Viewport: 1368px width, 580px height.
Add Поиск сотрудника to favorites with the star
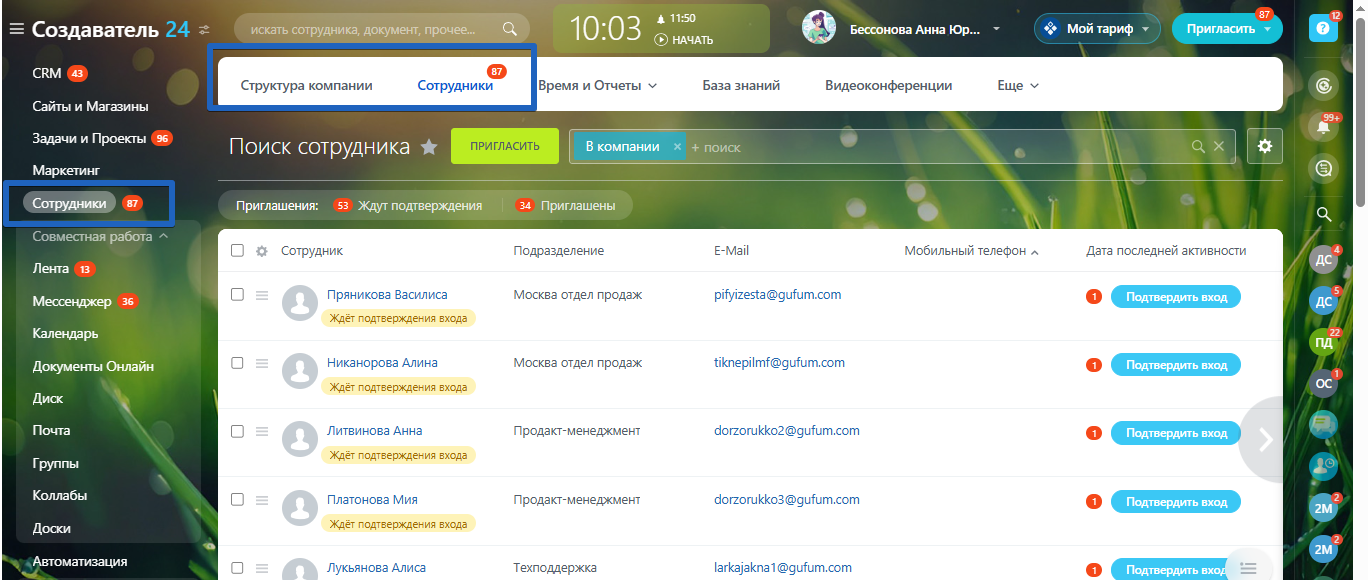429,147
